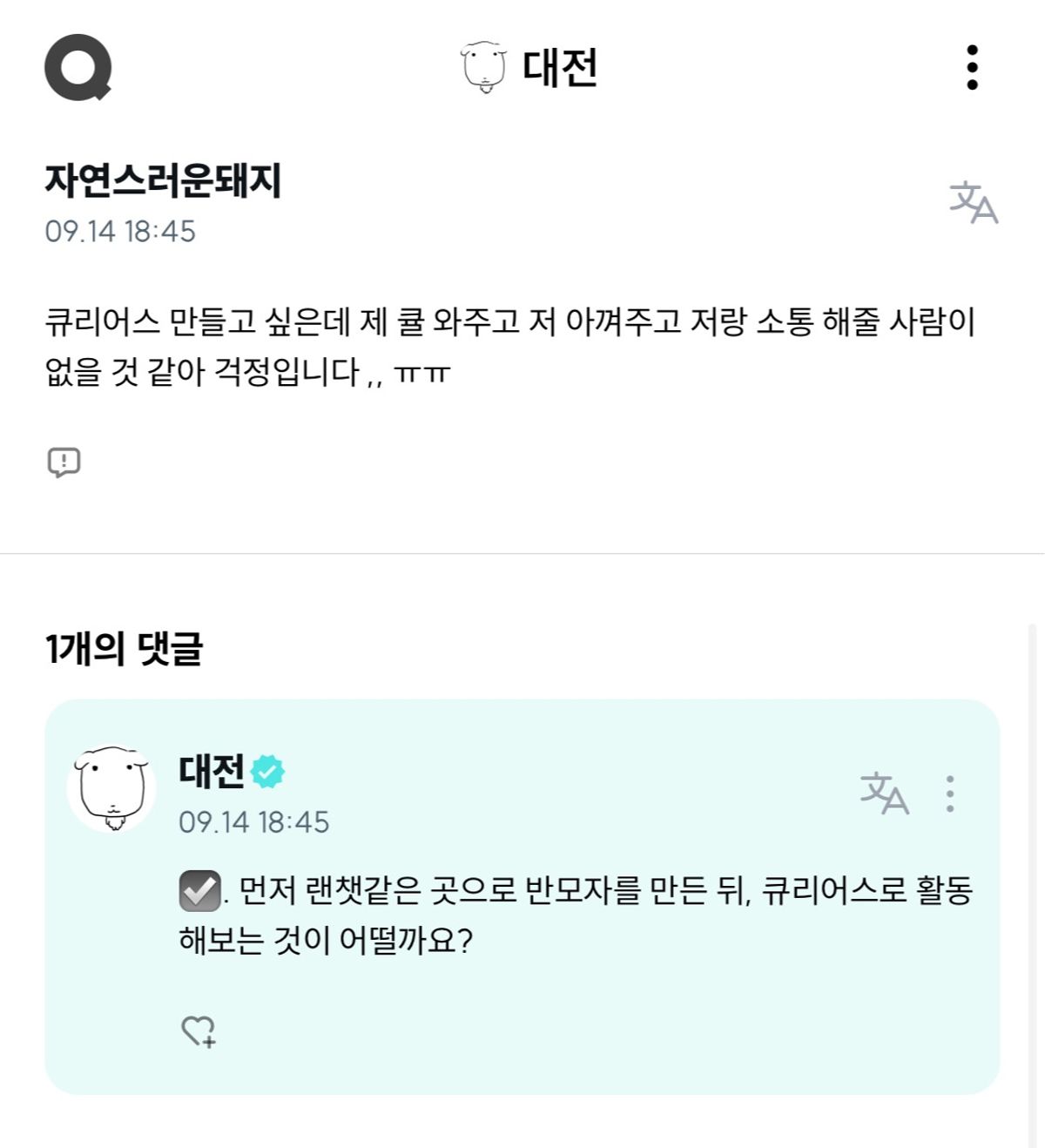
Task: Like the comment with heart icon
Action: (199, 1031)
